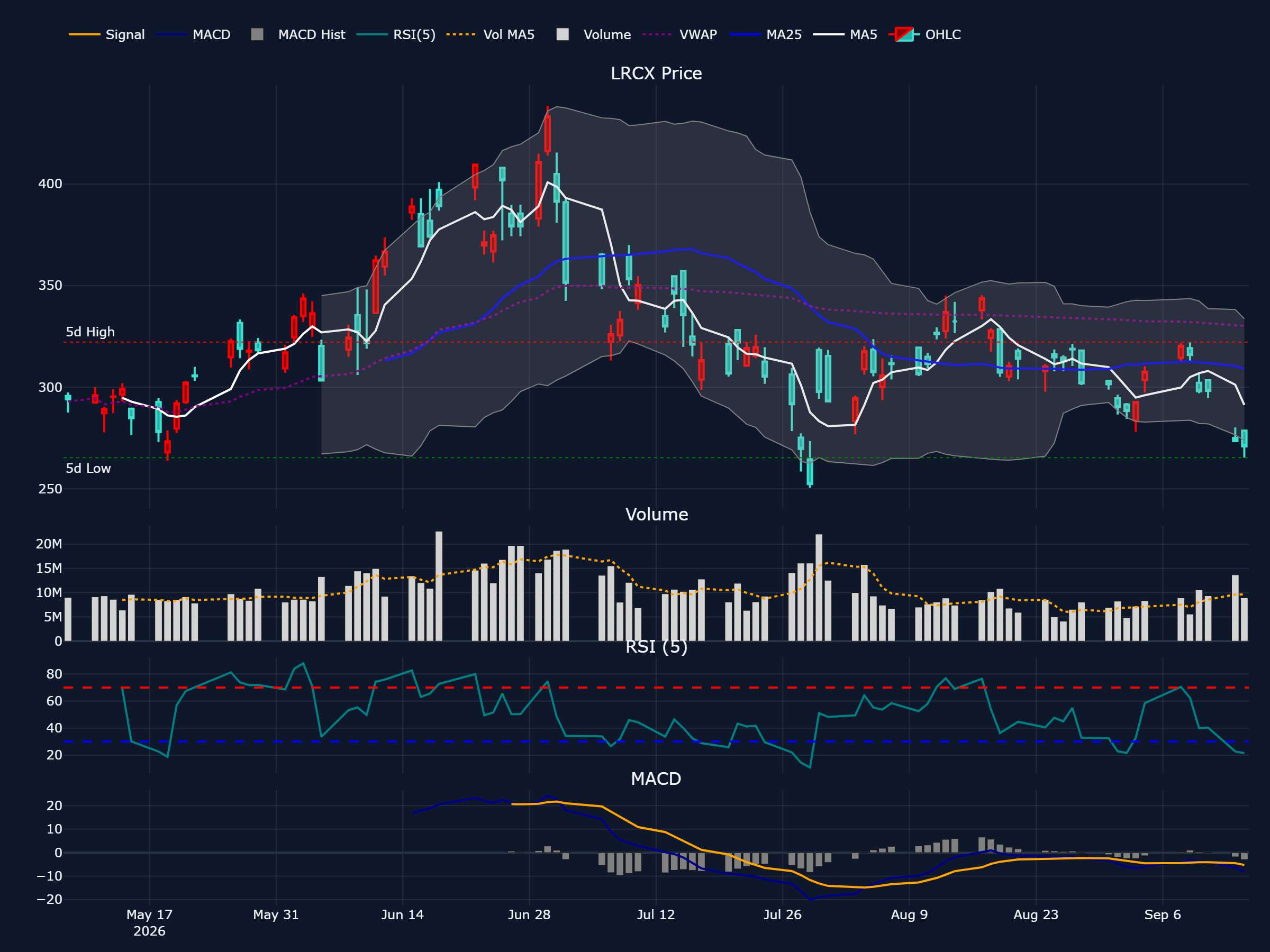Screen dimensions: 1270x952
Task: Click the 400 price axis label
Action: pos(50,184)
